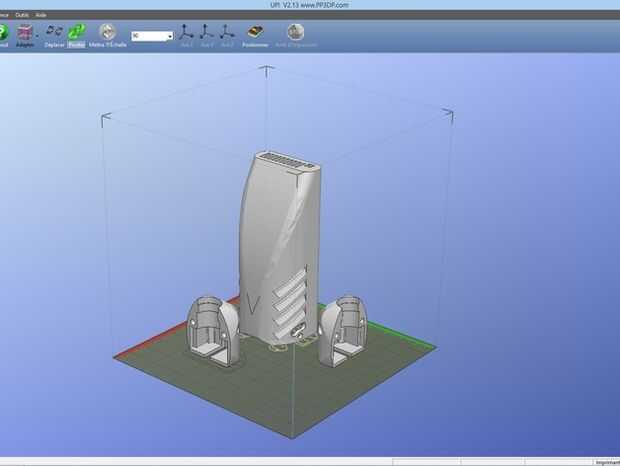Click the green question mark icon
620x466 pixels.
click(x=3, y=32)
